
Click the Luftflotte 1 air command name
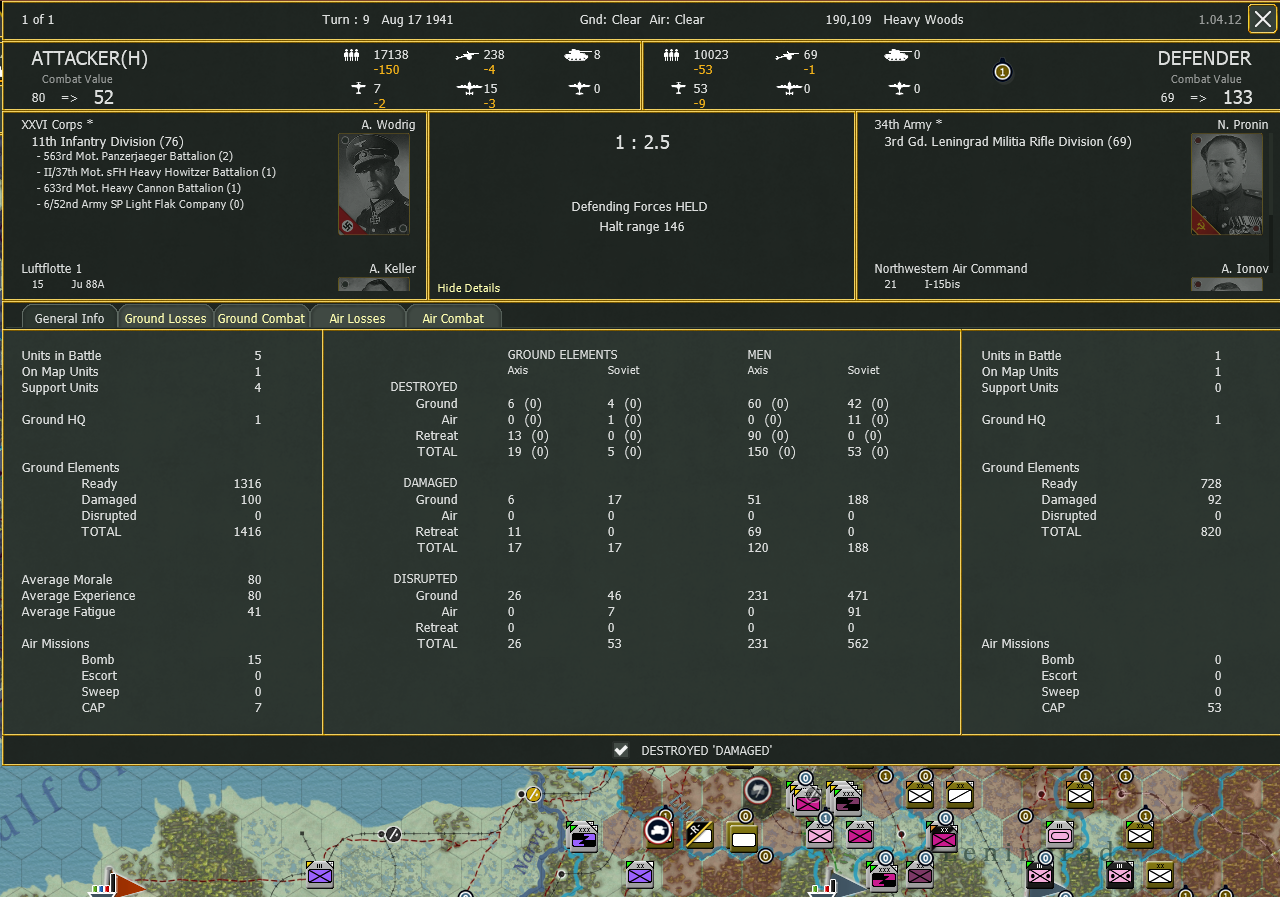pyautogui.click(x=52, y=269)
